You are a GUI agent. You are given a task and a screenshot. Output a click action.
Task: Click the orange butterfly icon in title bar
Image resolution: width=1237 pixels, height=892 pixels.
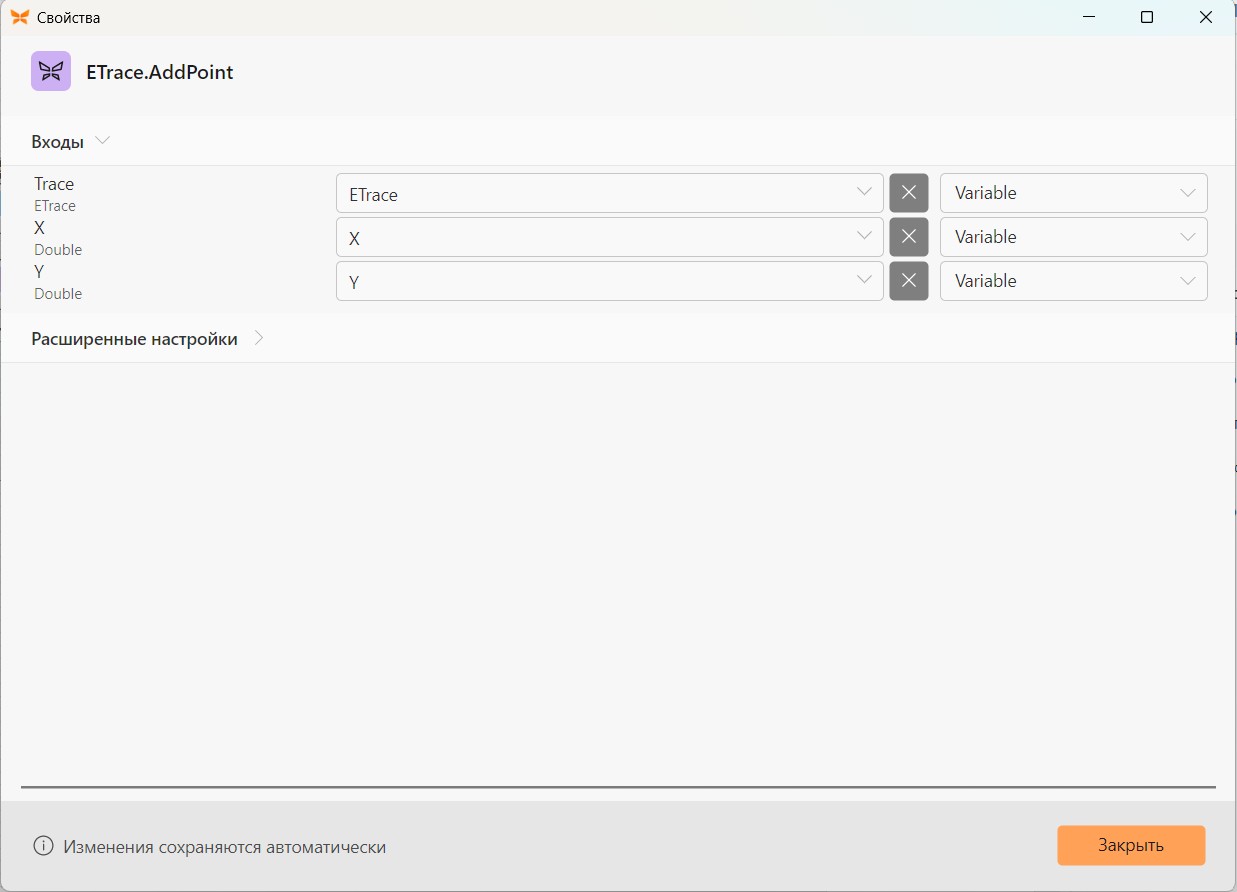coord(19,17)
